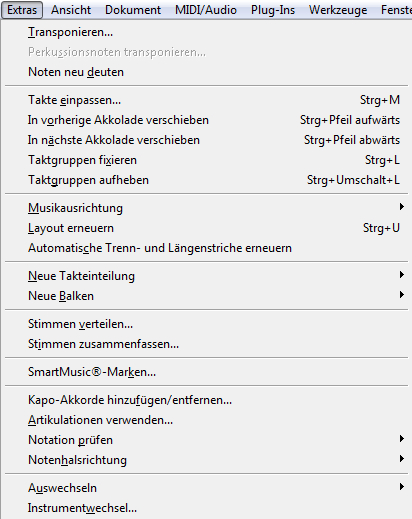Expand the Neue Balken submenu
Screen dimensions: 412x519
tap(206, 296)
